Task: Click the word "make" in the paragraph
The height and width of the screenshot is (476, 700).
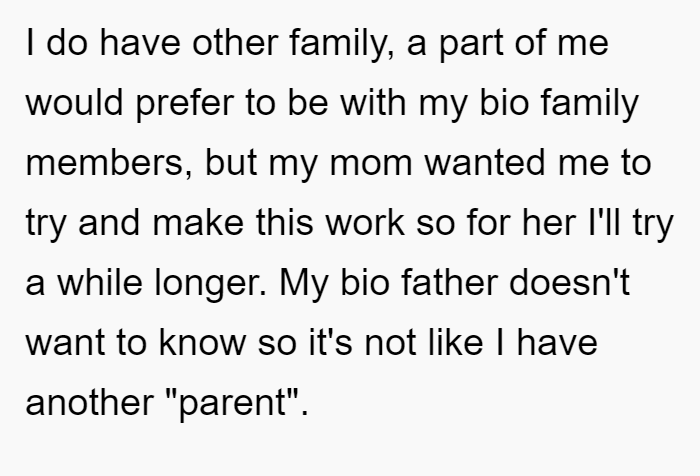Action: tap(198, 223)
